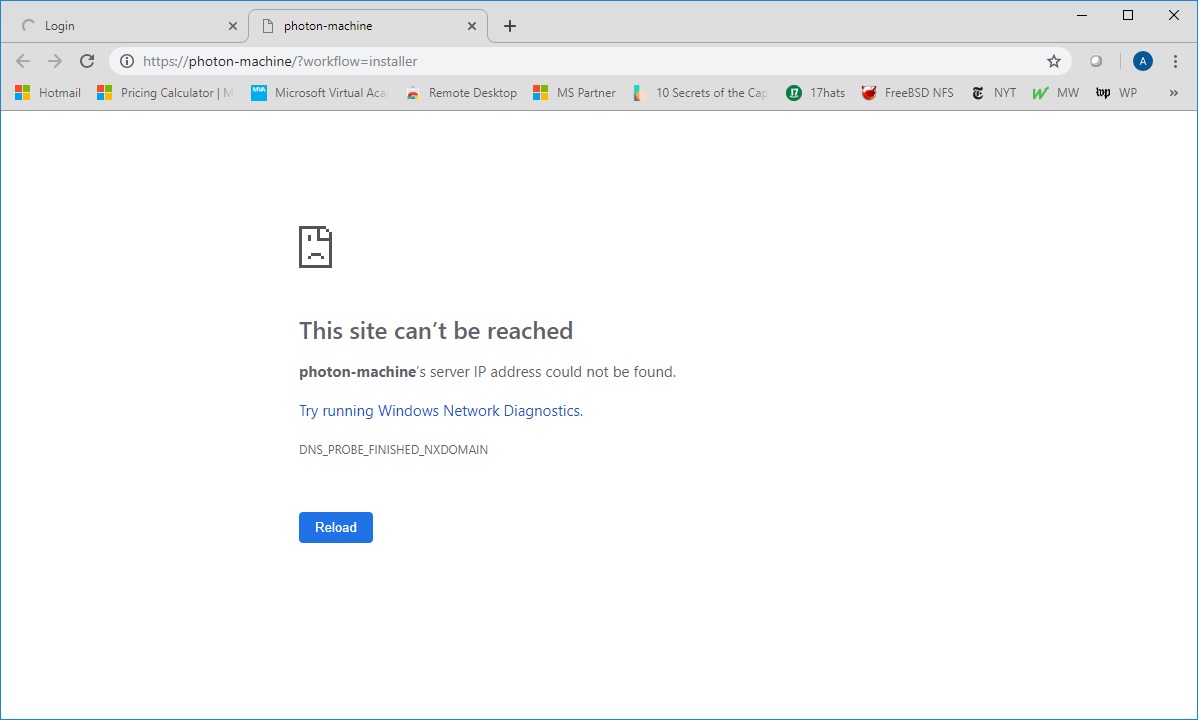1198x720 pixels.
Task: Open the profile avatar labeled A
Action: tap(1142, 61)
